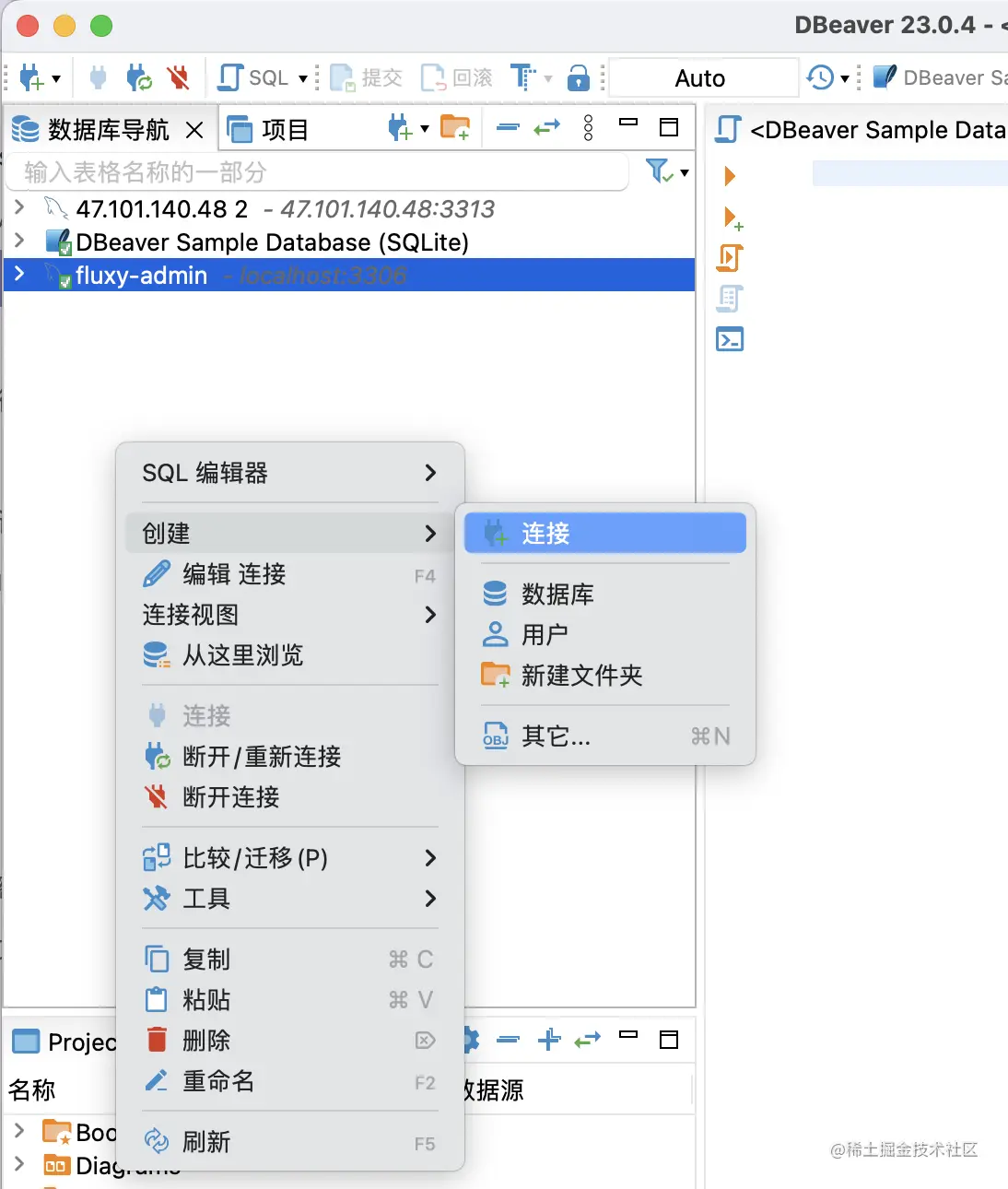Screen dimensions: 1008x1189
Task: Click the 提交 commit button
Action: point(367,78)
